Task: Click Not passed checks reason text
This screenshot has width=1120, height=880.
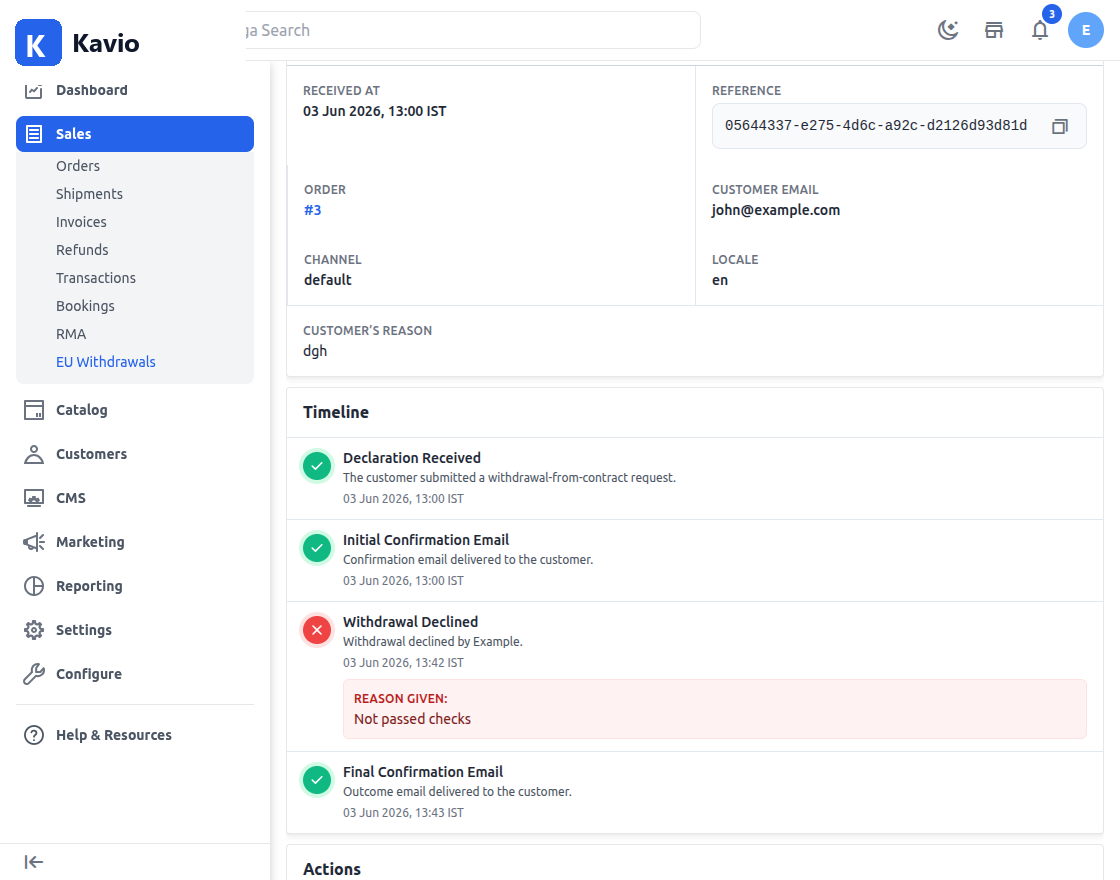Action: point(412,719)
